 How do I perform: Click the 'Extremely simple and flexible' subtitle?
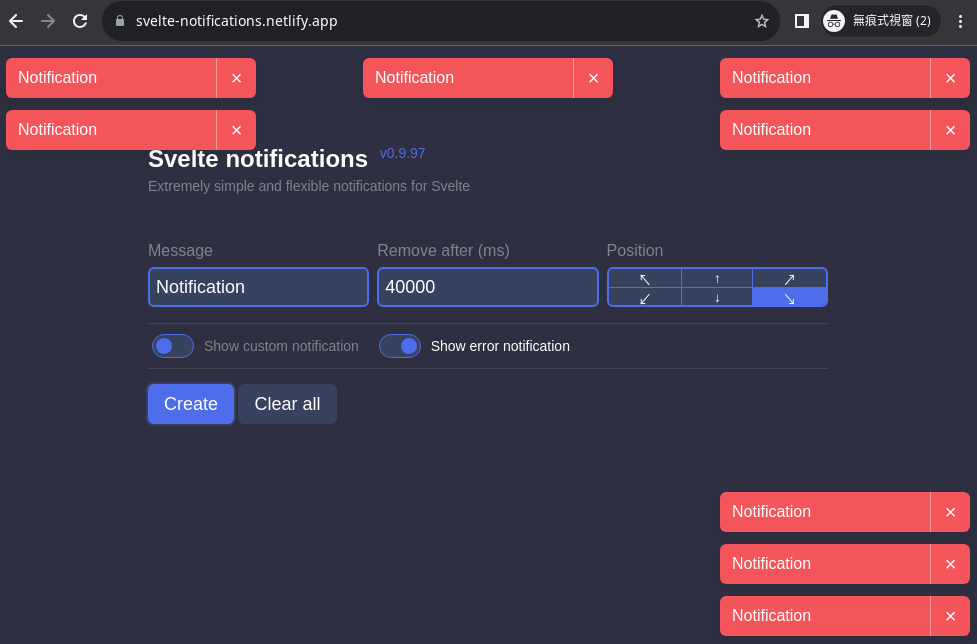click(309, 186)
